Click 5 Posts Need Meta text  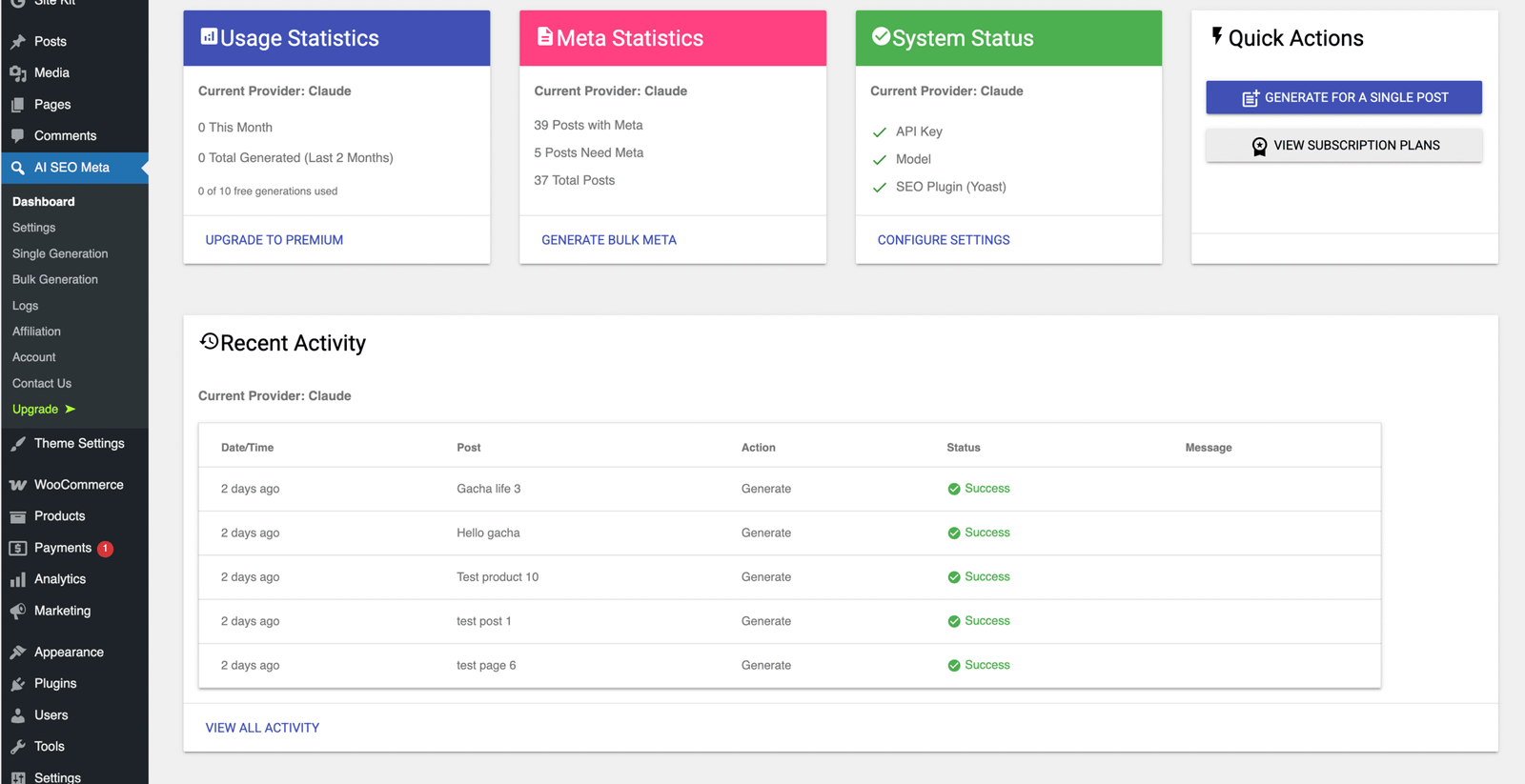pyautogui.click(x=589, y=152)
